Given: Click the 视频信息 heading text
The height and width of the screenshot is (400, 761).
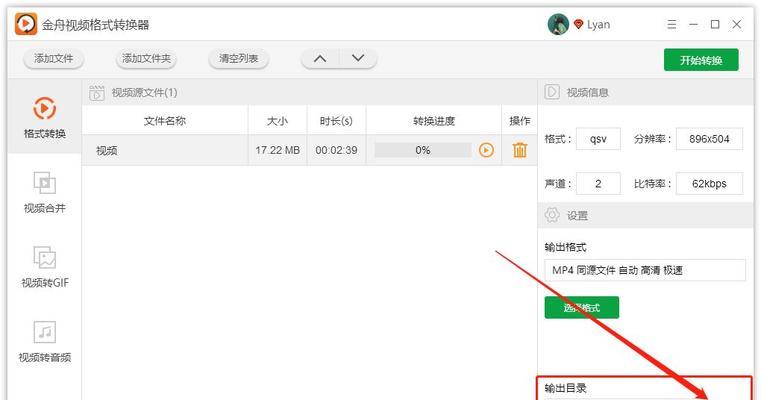Looking at the screenshot, I should click(x=588, y=92).
